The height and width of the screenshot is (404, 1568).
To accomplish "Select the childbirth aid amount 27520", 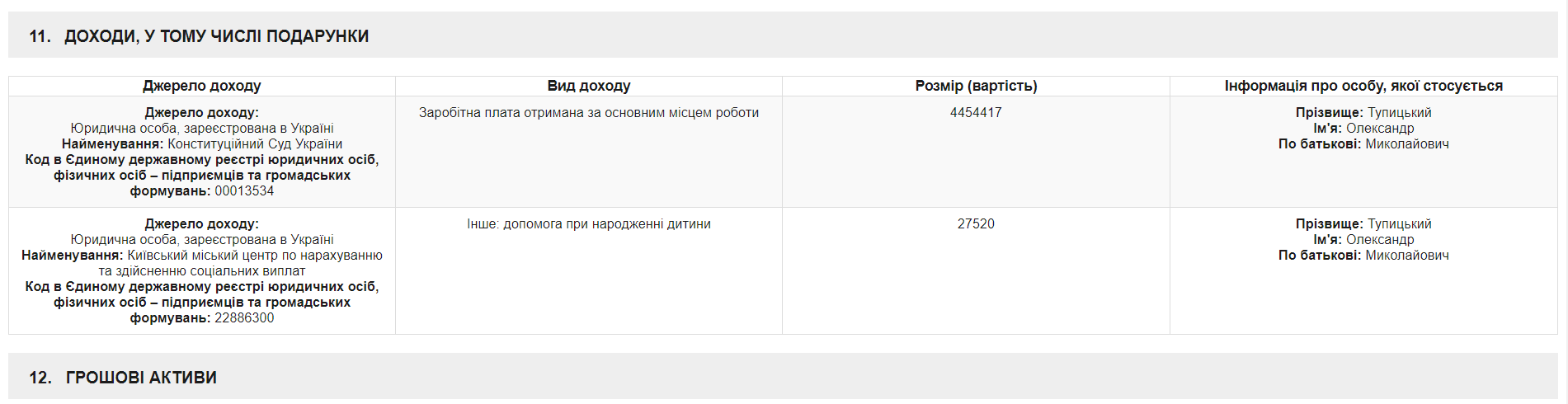I will pyautogui.click(x=976, y=224).
